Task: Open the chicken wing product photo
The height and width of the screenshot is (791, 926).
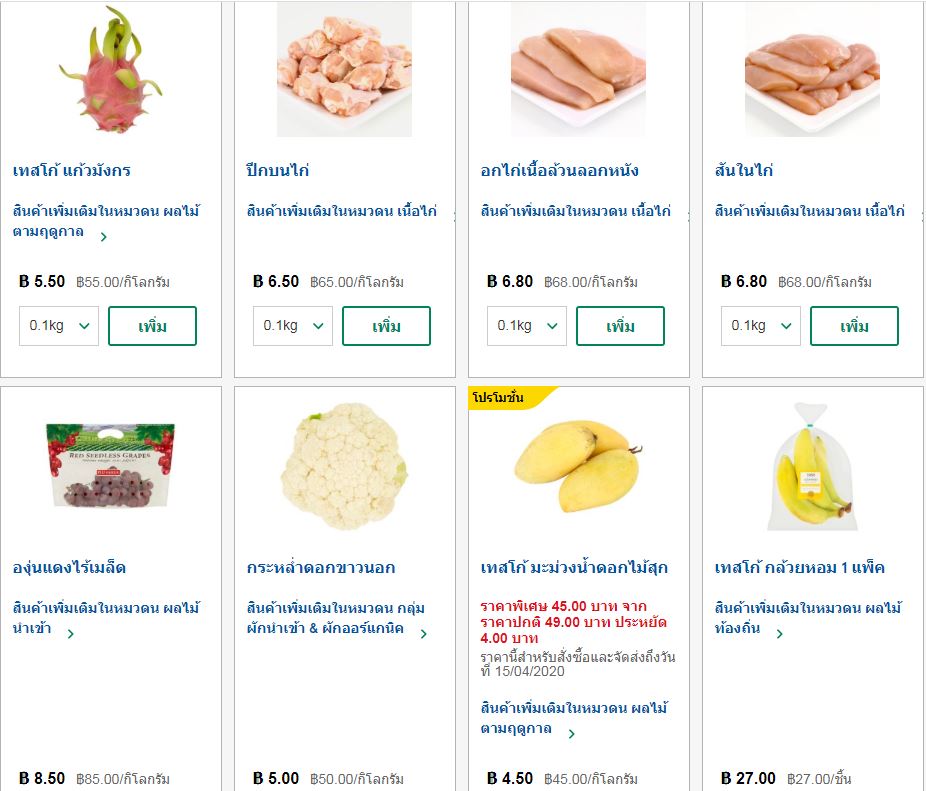Action: pos(344,70)
